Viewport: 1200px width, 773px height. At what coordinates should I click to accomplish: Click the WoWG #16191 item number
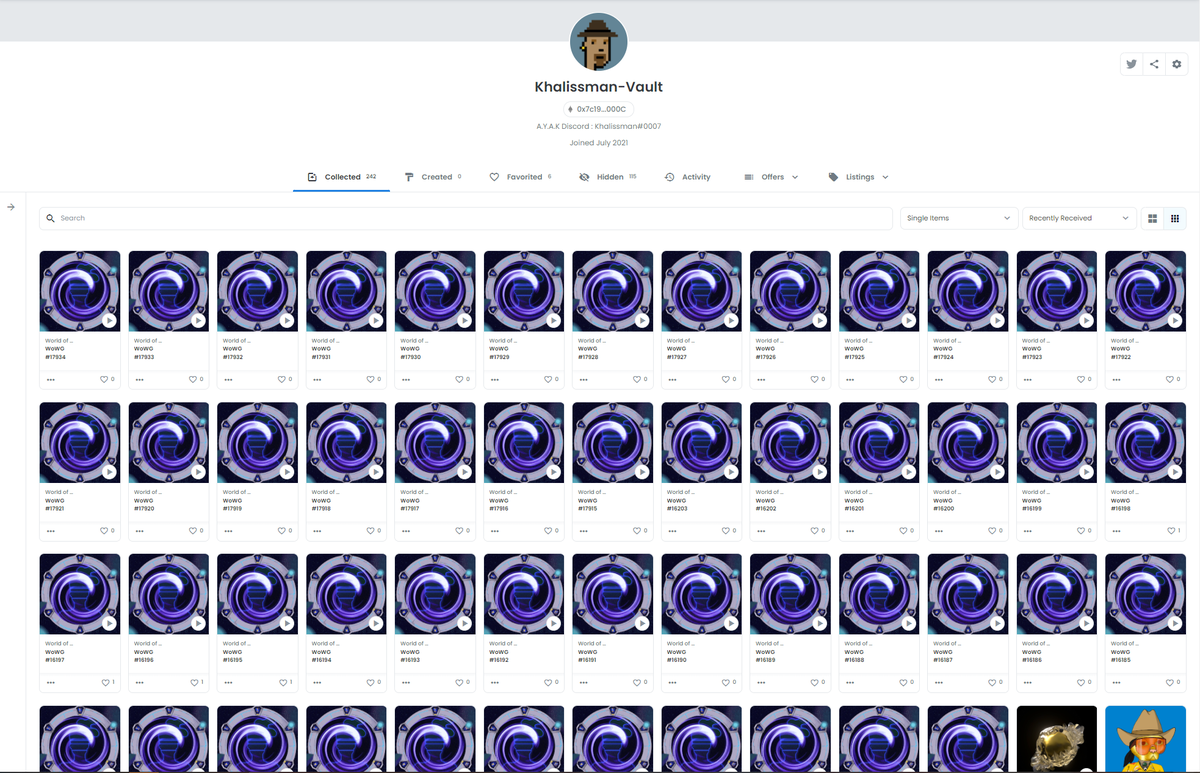[x=588, y=660]
